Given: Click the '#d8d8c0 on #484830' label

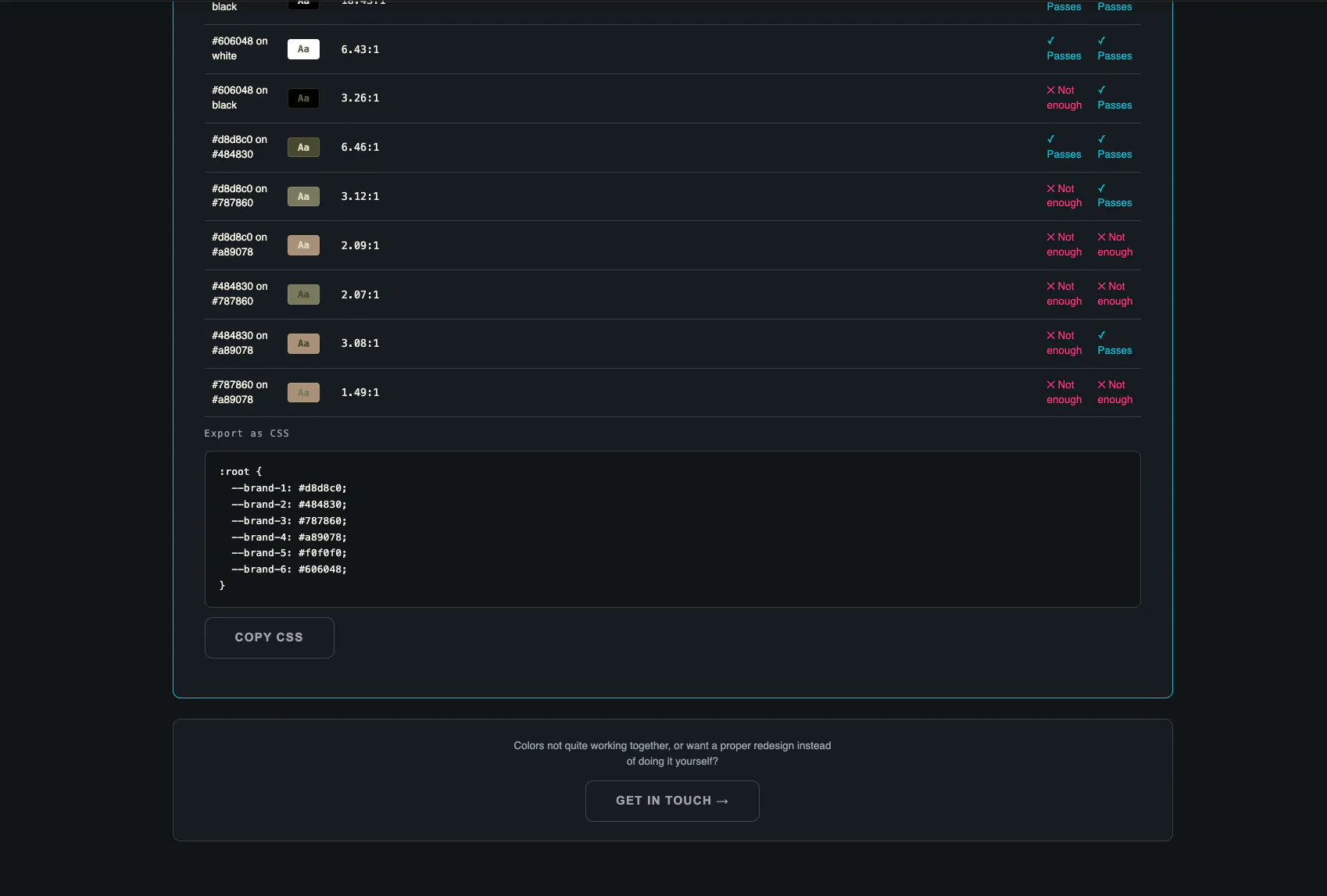Looking at the screenshot, I should (x=240, y=147).
